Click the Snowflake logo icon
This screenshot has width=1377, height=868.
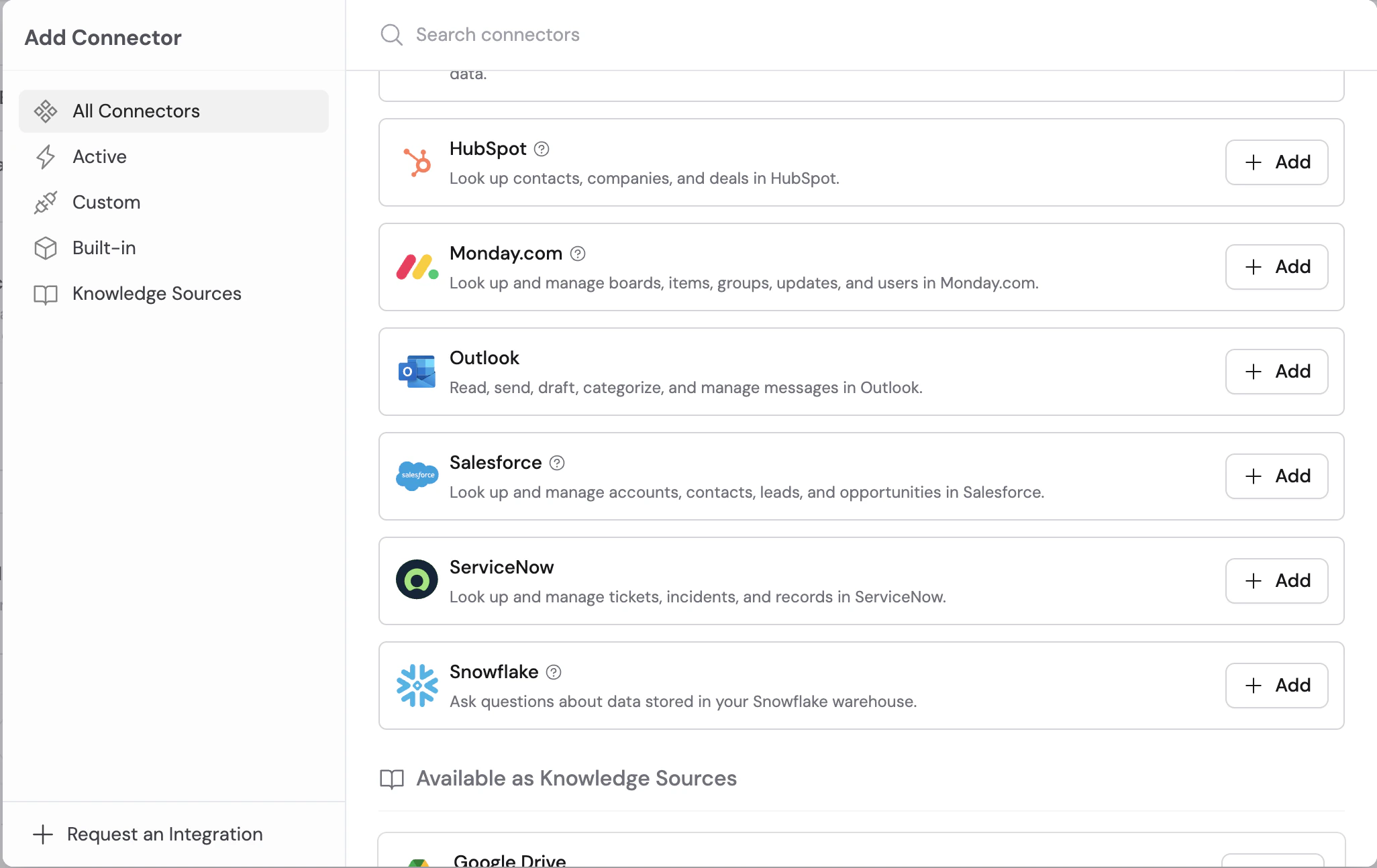point(417,686)
